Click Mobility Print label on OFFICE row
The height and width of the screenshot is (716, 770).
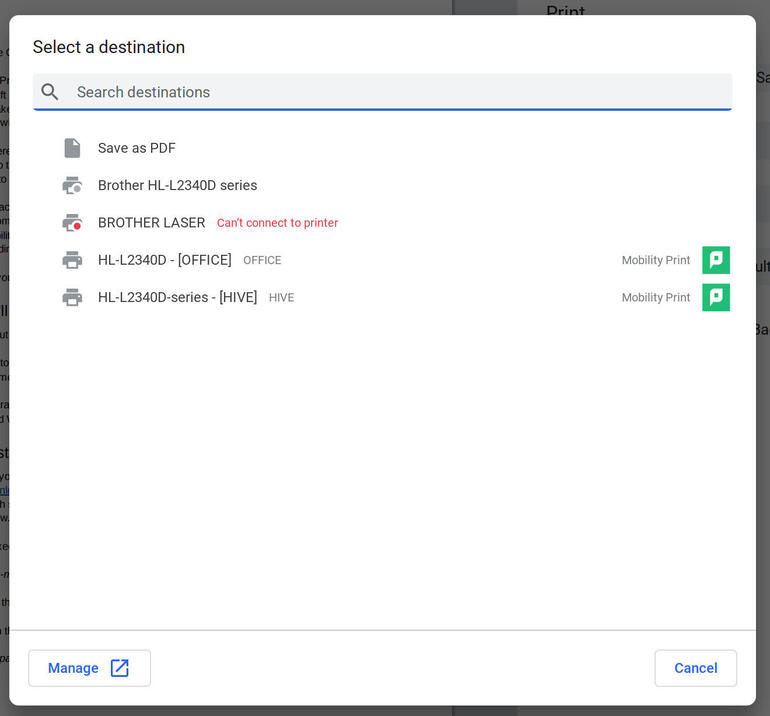[656, 260]
